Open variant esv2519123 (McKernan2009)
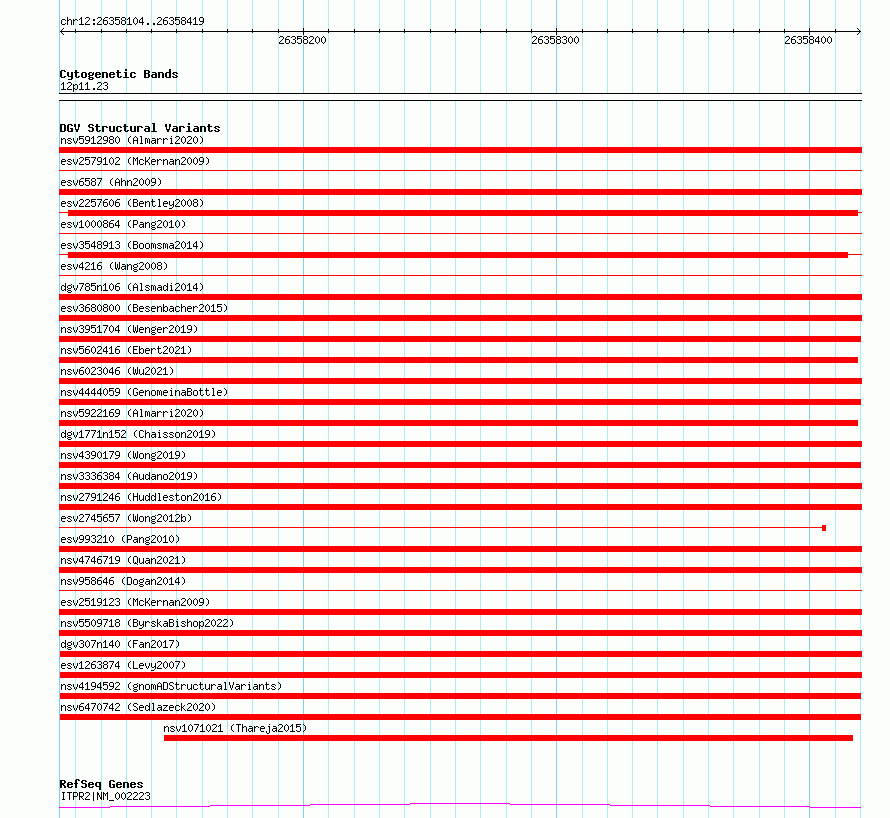Viewport: 890px width, 818px height. [135, 602]
